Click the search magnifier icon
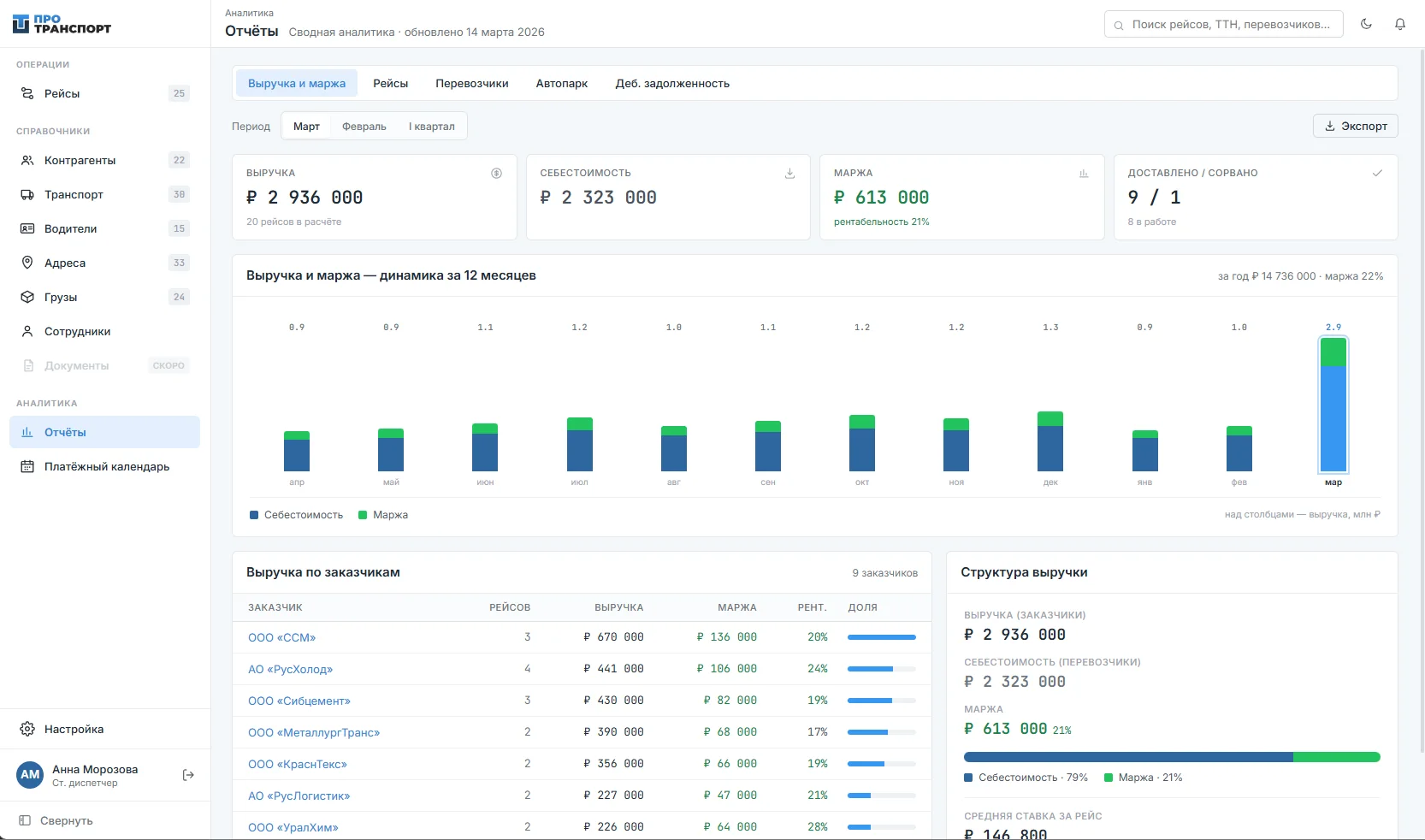Image resolution: width=1425 pixels, height=840 pixels. coord(1119,25)
